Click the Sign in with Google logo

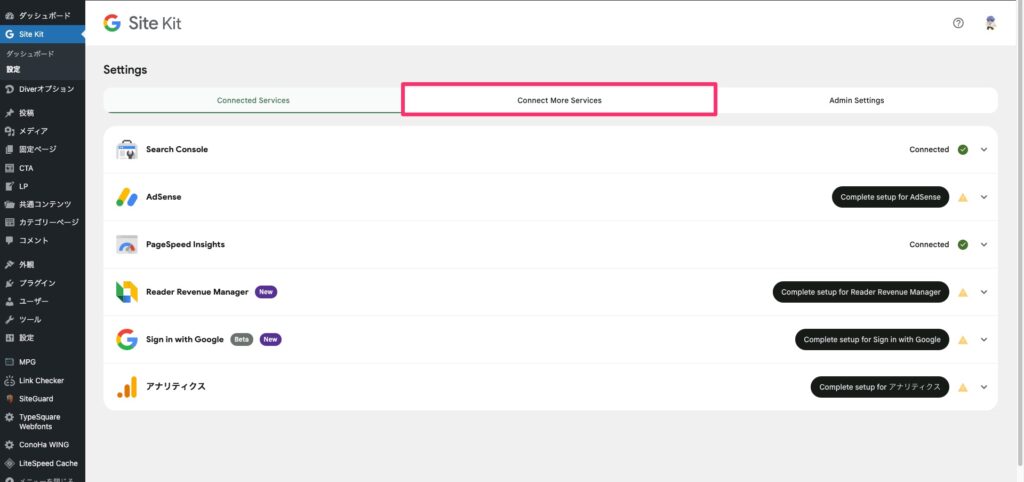[126, 340]
